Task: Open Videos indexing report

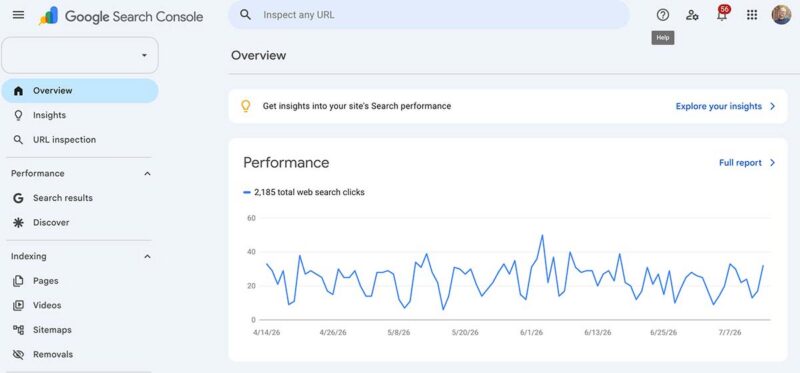Action: (x=80, y=305)
